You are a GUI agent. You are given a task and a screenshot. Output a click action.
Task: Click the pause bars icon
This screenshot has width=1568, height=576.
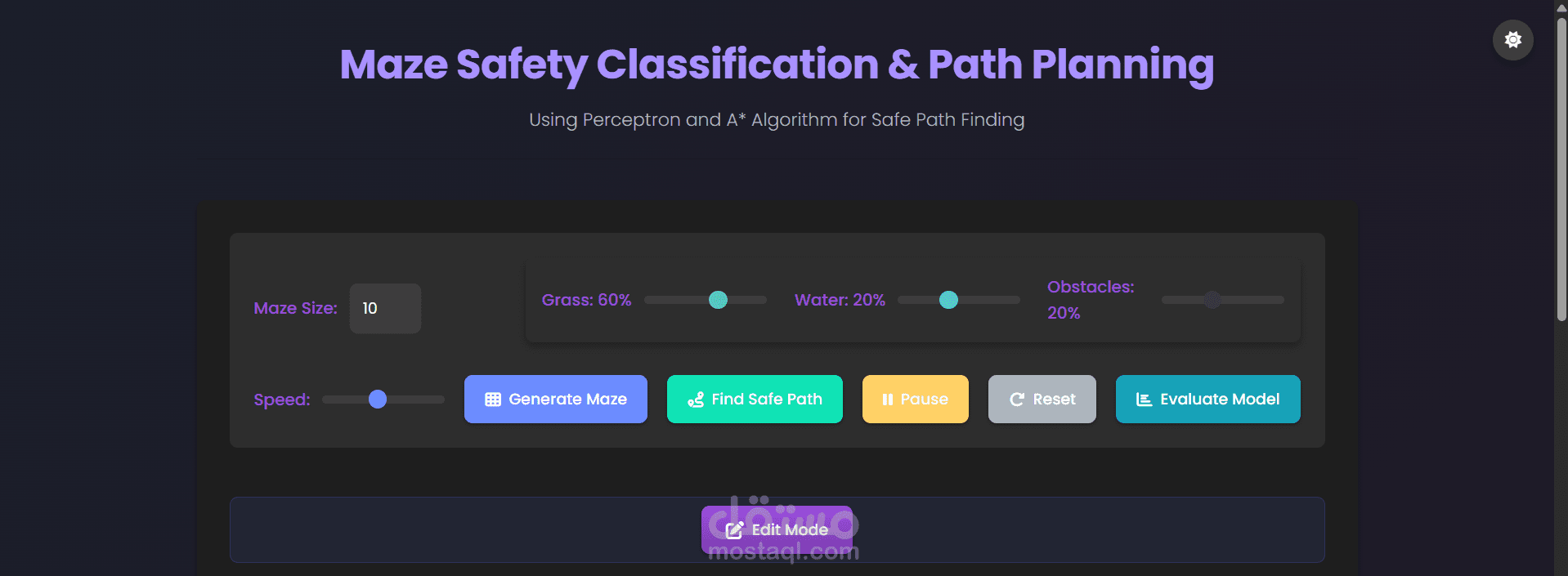tap(887, 400)
